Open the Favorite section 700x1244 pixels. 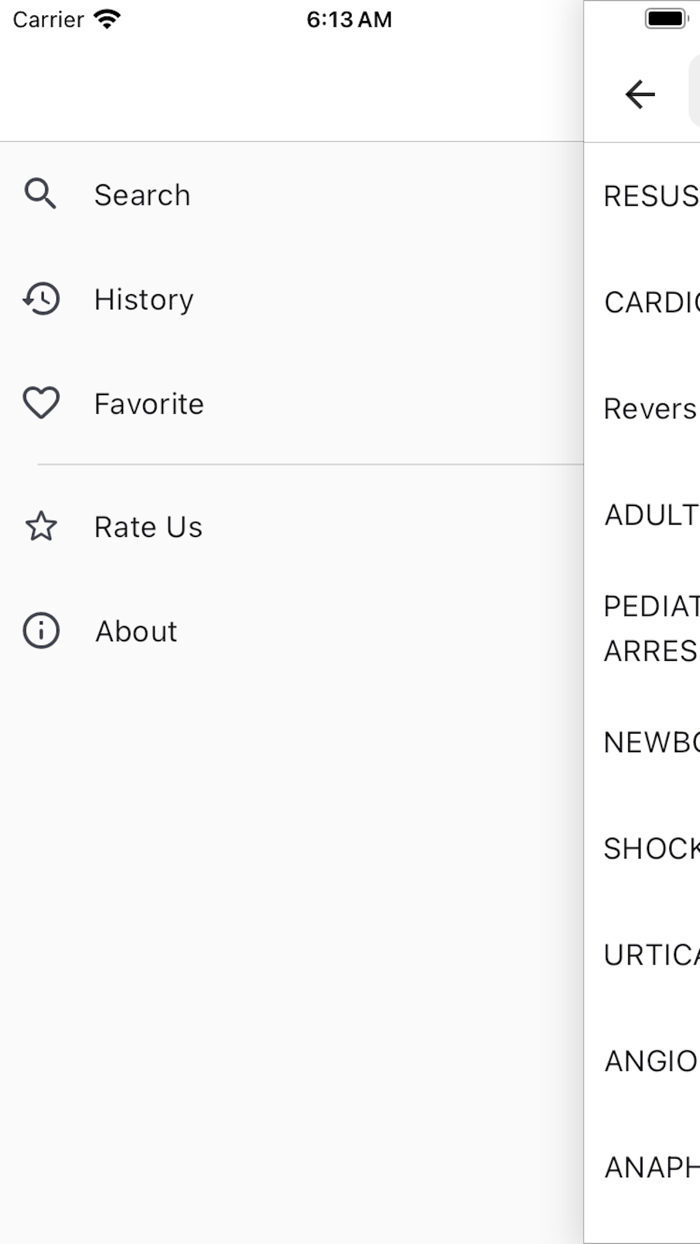coord(148,404)
